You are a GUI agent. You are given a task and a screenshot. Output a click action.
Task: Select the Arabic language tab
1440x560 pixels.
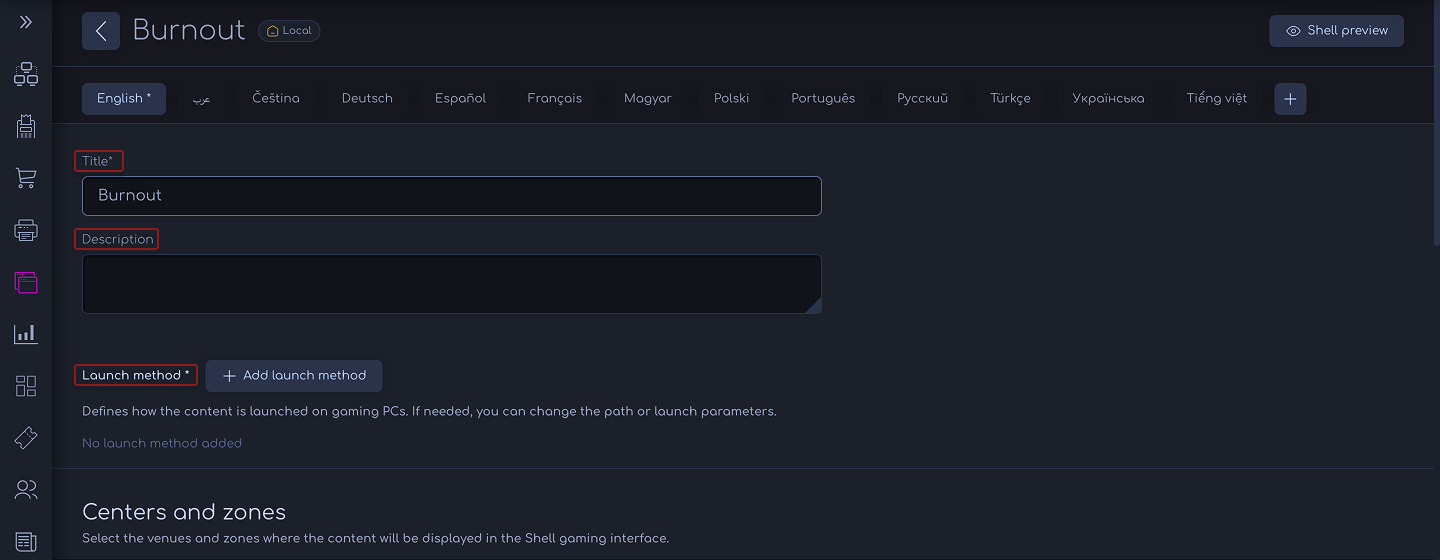[x=202, y=99]
